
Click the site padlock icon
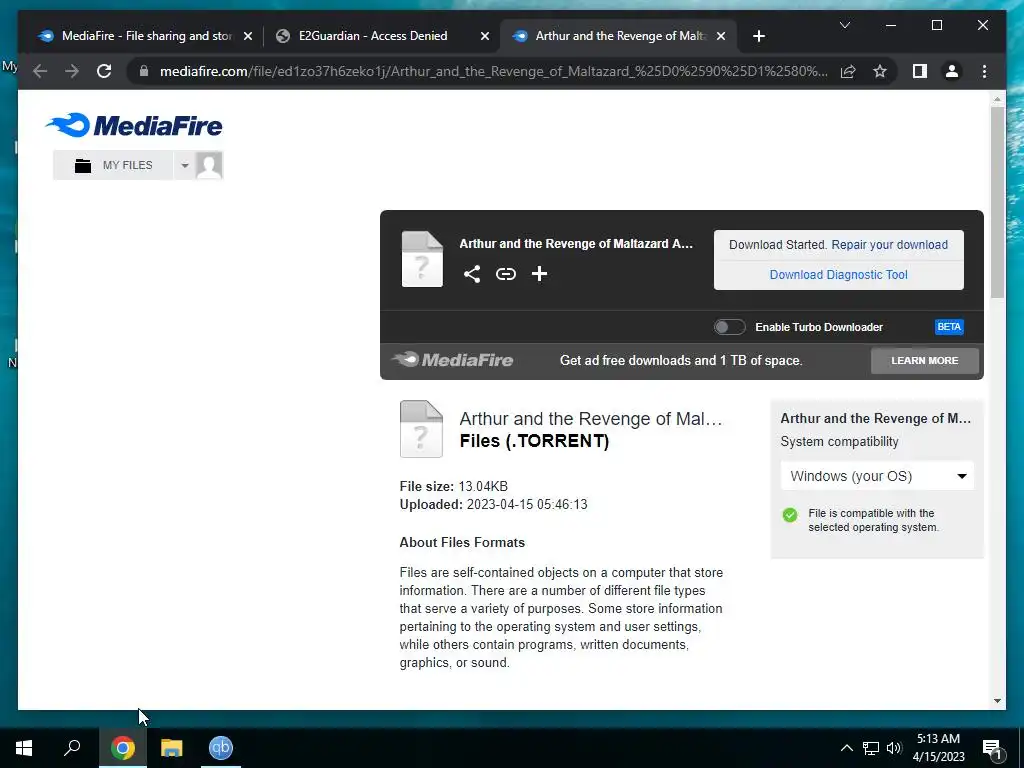pos(144,71)
